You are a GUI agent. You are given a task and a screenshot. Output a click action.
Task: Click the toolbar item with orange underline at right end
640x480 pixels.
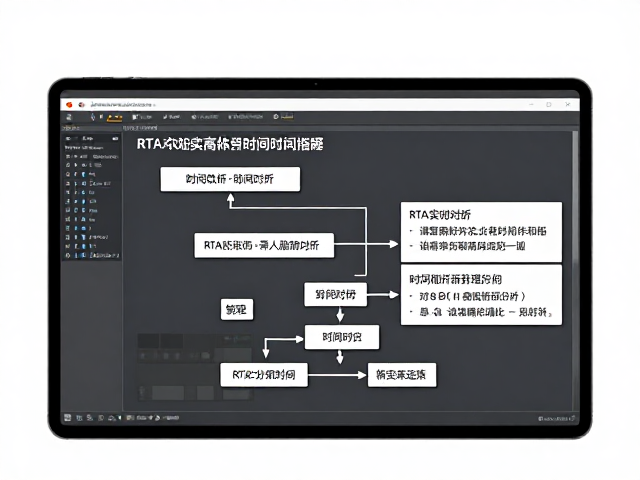tap(283, 117)
